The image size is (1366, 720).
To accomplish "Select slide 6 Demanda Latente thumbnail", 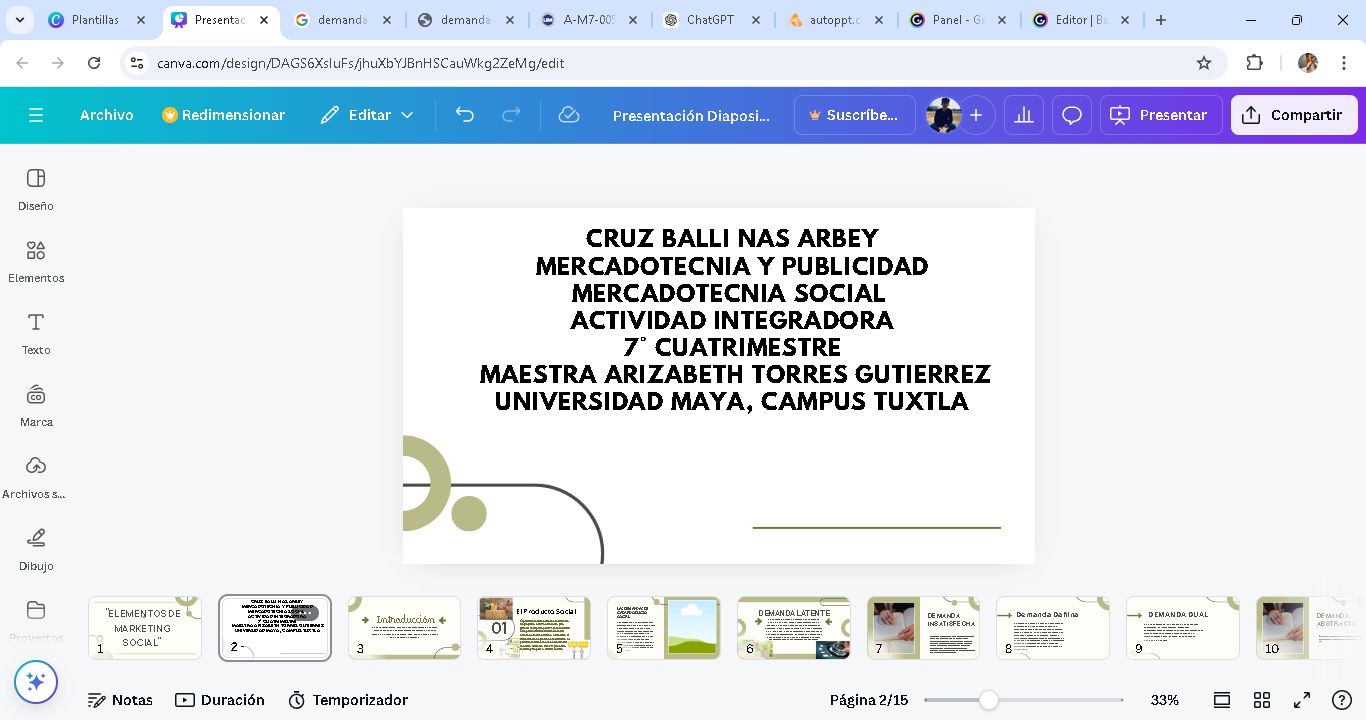I will tap(794, 628).
